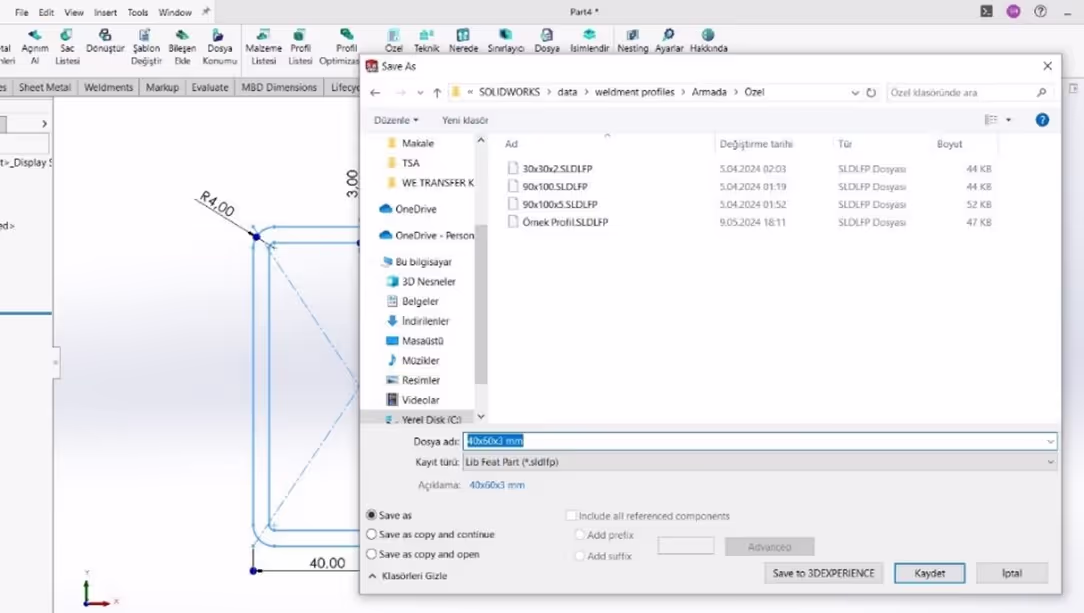Select the Teknik tool icon

427,41
